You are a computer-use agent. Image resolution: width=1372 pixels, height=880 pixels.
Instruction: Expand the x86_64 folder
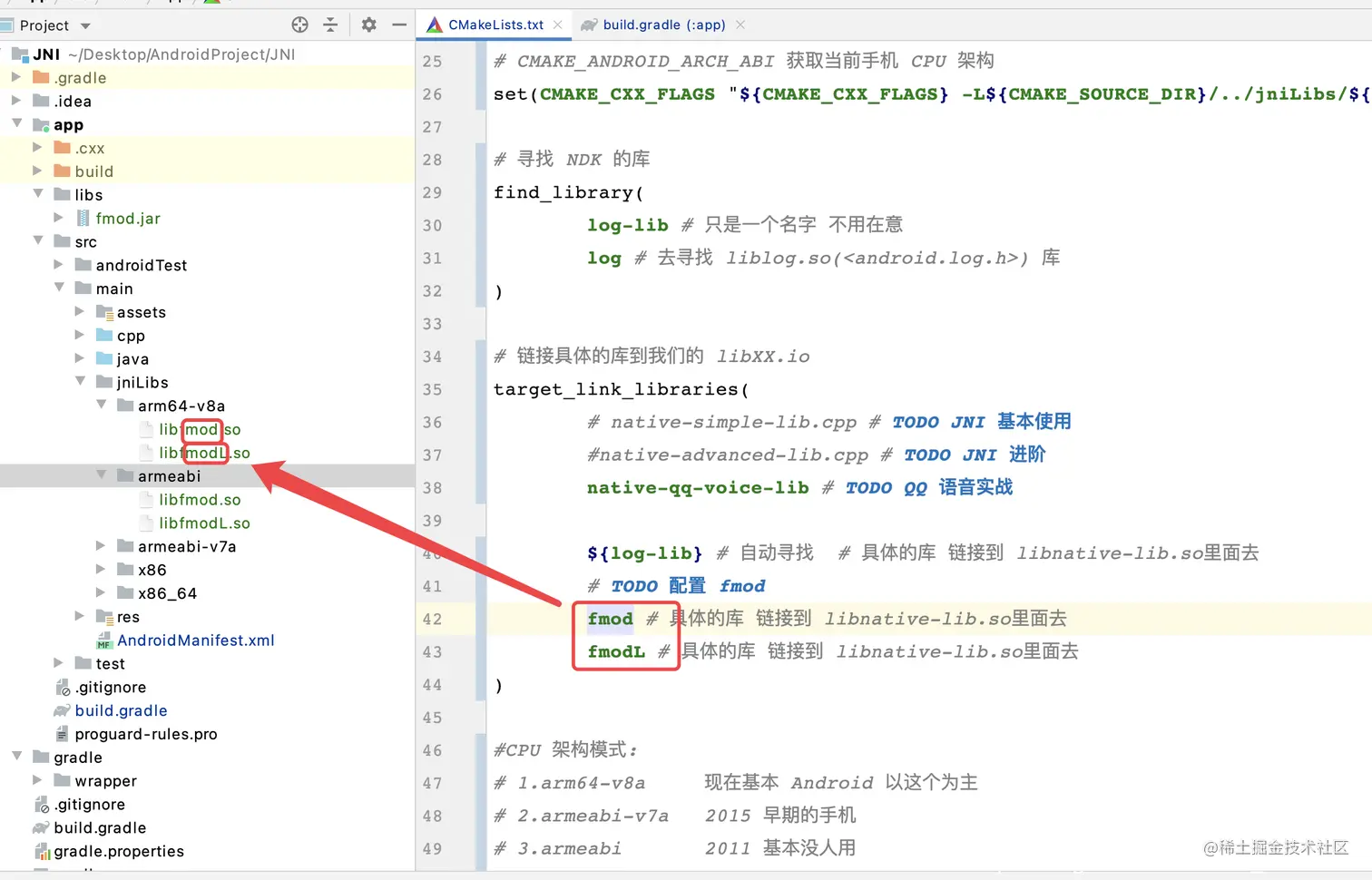click(101, 592)
